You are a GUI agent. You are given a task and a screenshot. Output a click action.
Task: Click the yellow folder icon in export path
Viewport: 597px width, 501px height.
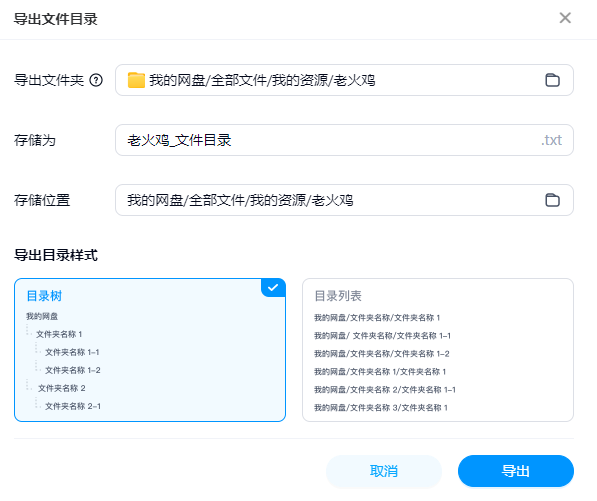(136, 80)
